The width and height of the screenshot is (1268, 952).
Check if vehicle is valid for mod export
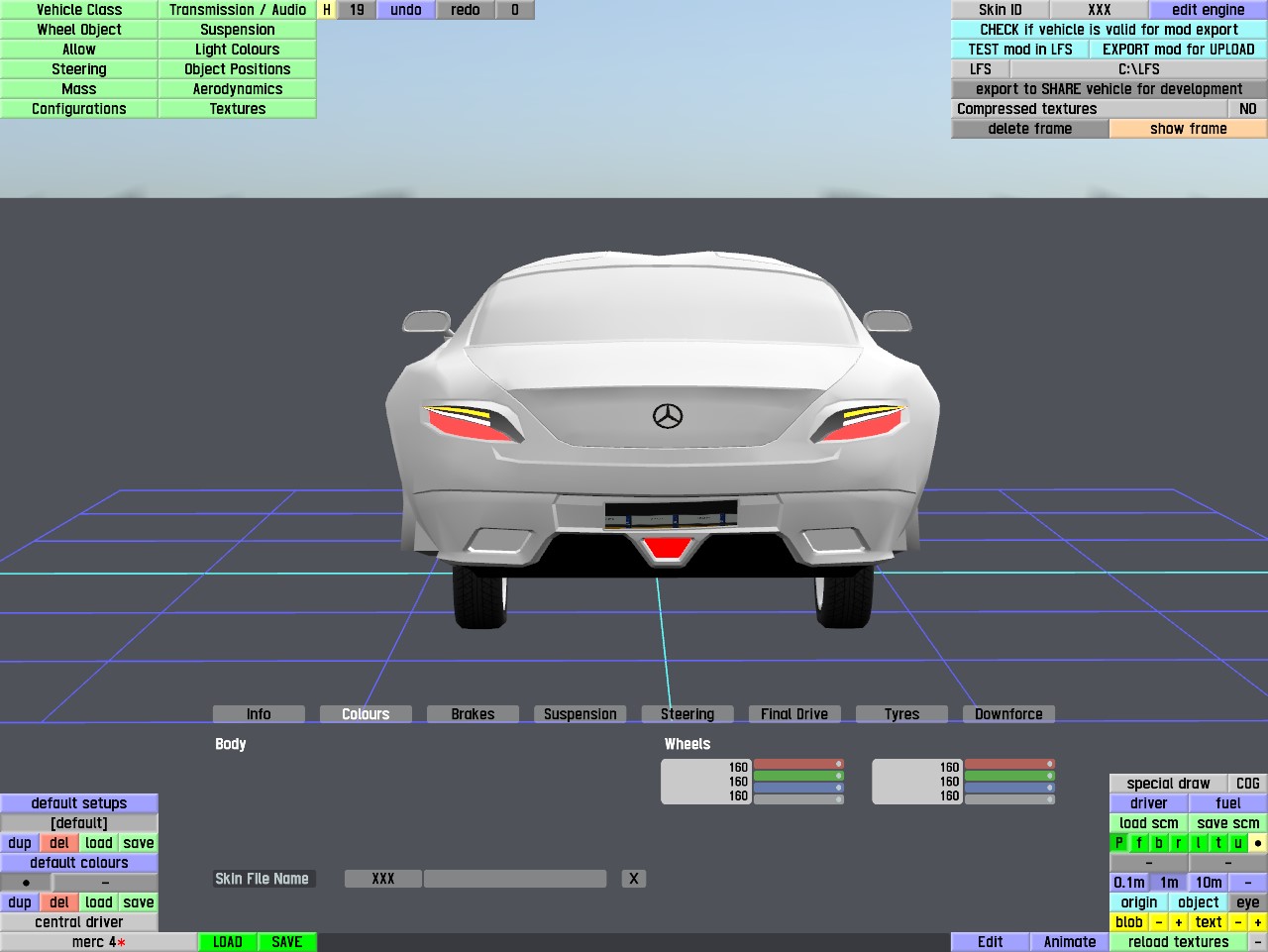point(1109,30)
